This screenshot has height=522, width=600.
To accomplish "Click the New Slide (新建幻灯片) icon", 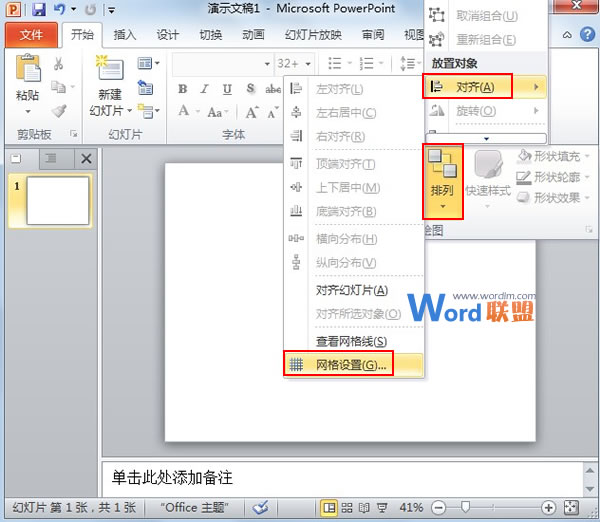I will point(110,67).
